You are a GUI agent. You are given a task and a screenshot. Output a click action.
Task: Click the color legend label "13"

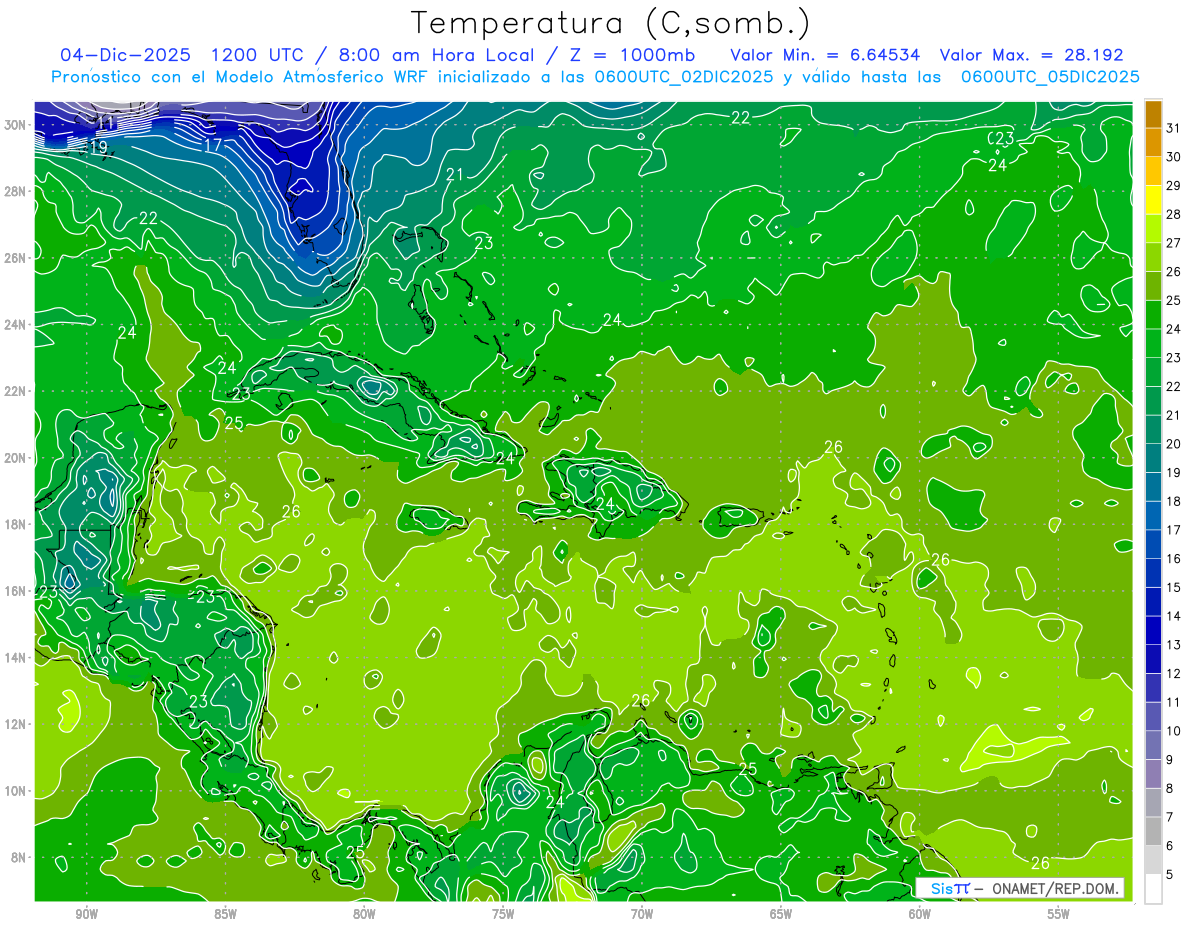click(1174, 645)
